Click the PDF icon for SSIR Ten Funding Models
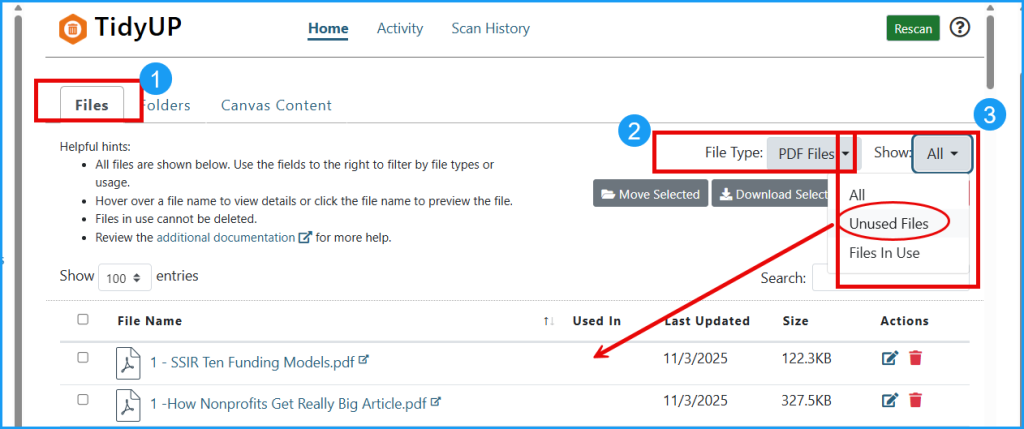The image size is (1024, 429). tap(128, 360)
